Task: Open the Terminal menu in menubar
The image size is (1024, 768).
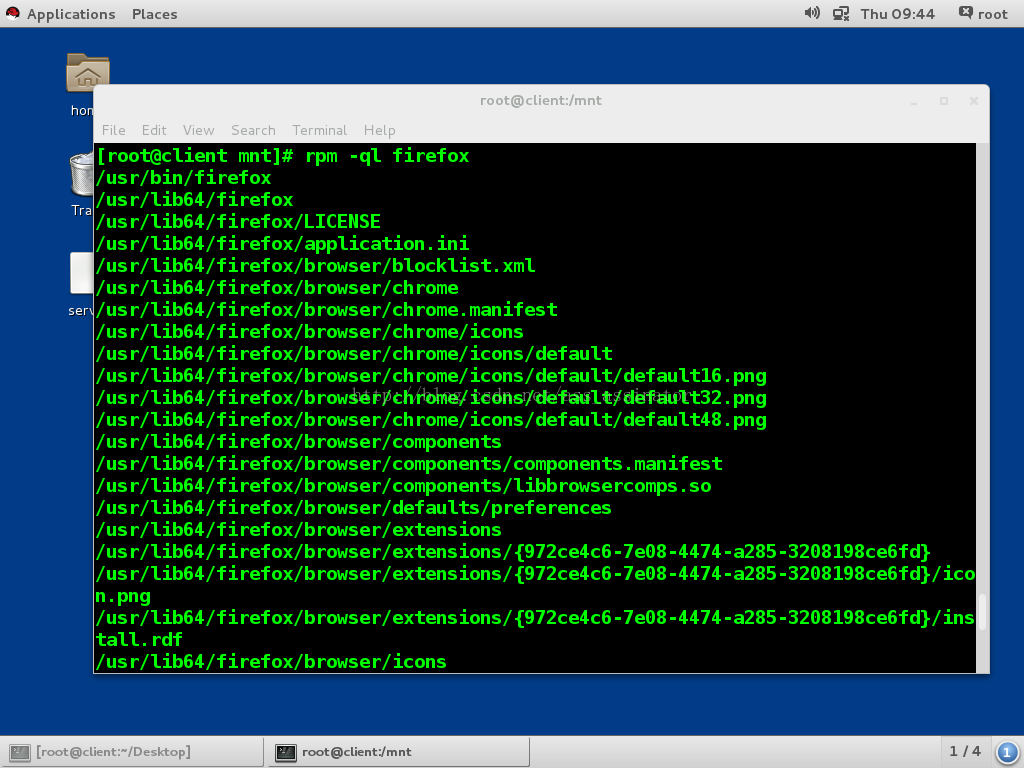Action: coord(319,130)
